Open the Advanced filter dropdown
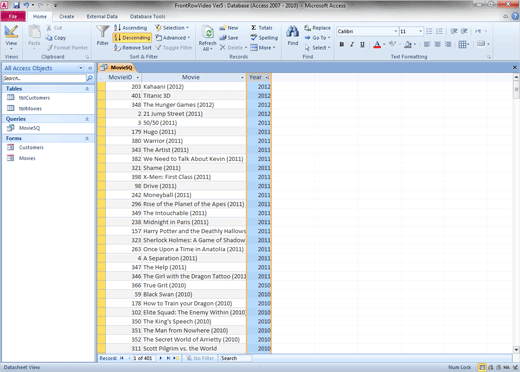The height and width of the screenshot is (372, 520). coord(173,38)
